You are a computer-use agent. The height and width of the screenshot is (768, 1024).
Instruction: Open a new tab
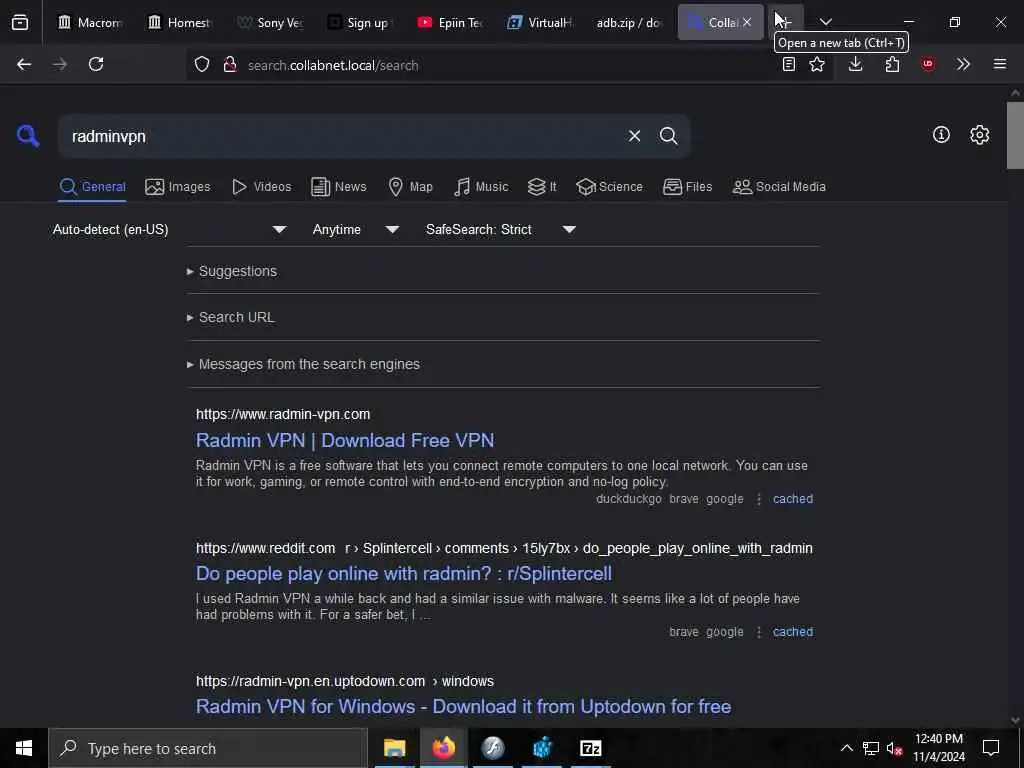point(785,22)
